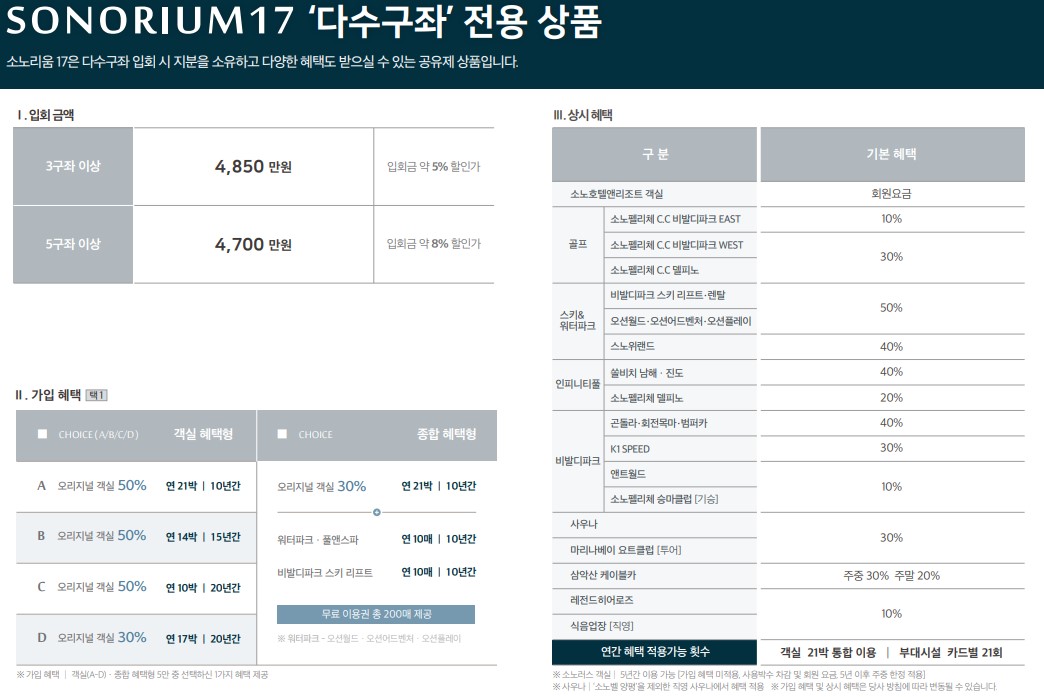Click the 10% cell for 비발디파크 EAST
The image size is (1044, 697).
892,219
